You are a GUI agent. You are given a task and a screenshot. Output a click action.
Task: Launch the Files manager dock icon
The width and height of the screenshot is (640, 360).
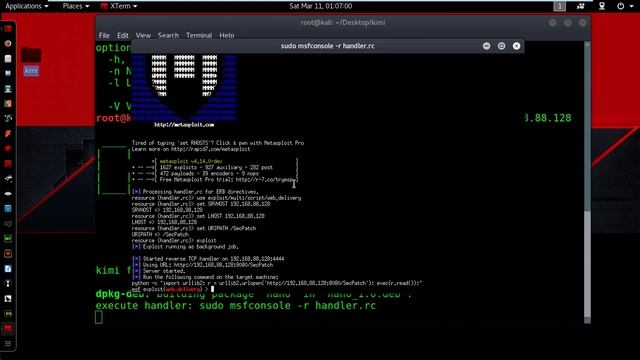point(8,58)
